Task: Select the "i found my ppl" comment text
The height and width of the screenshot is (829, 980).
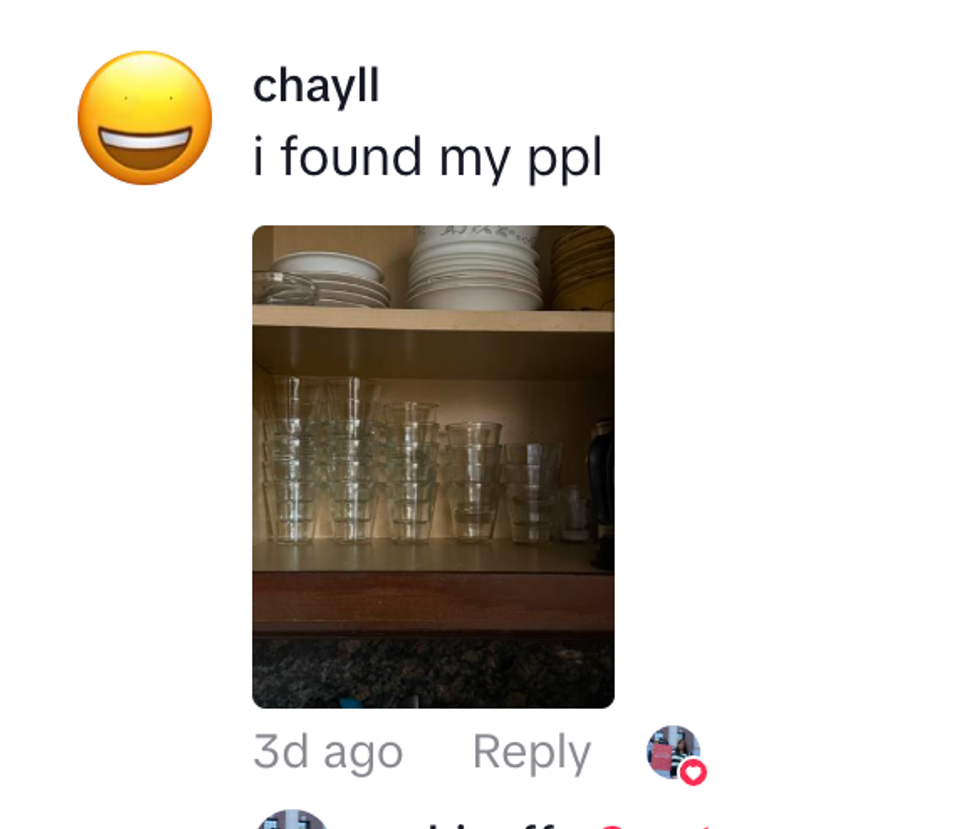Action: pyautogui.click(x=428, y=158)
